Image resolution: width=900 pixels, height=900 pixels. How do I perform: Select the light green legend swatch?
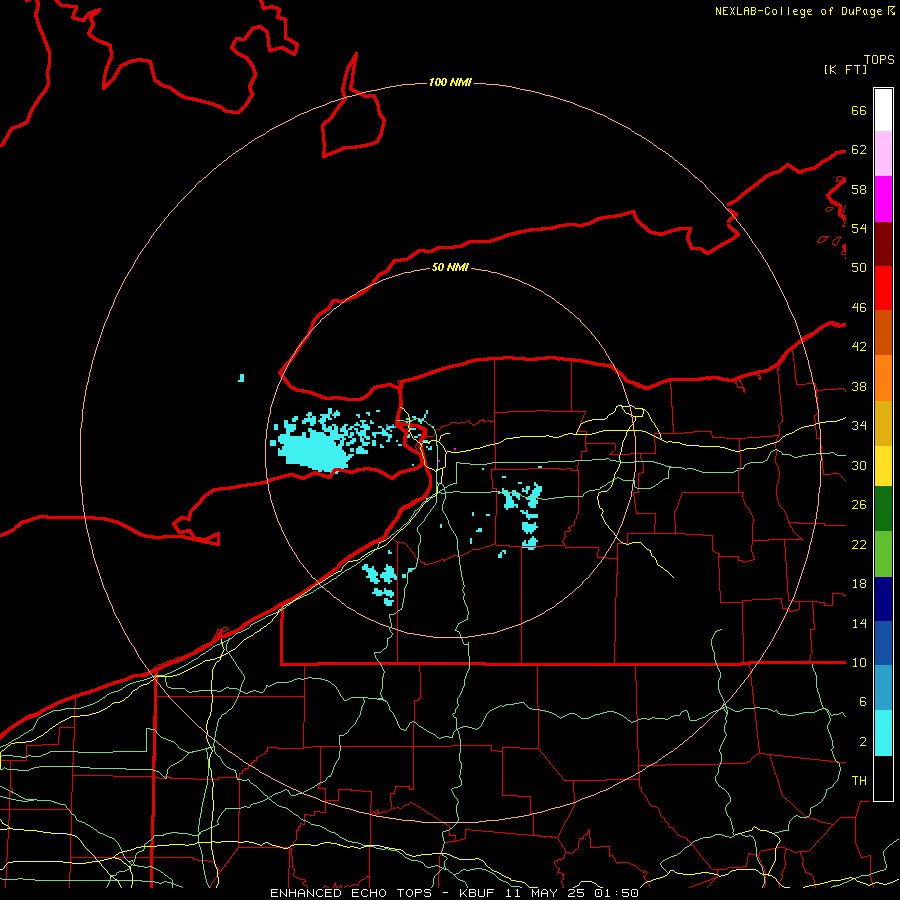coord(883,554)
